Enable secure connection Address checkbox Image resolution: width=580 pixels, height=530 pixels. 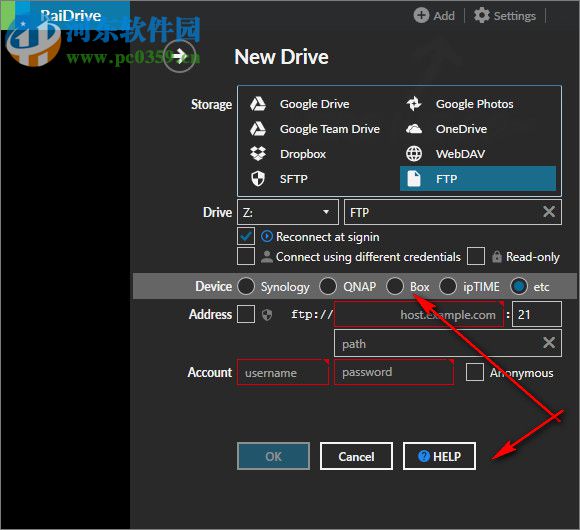tap(246, 314)
